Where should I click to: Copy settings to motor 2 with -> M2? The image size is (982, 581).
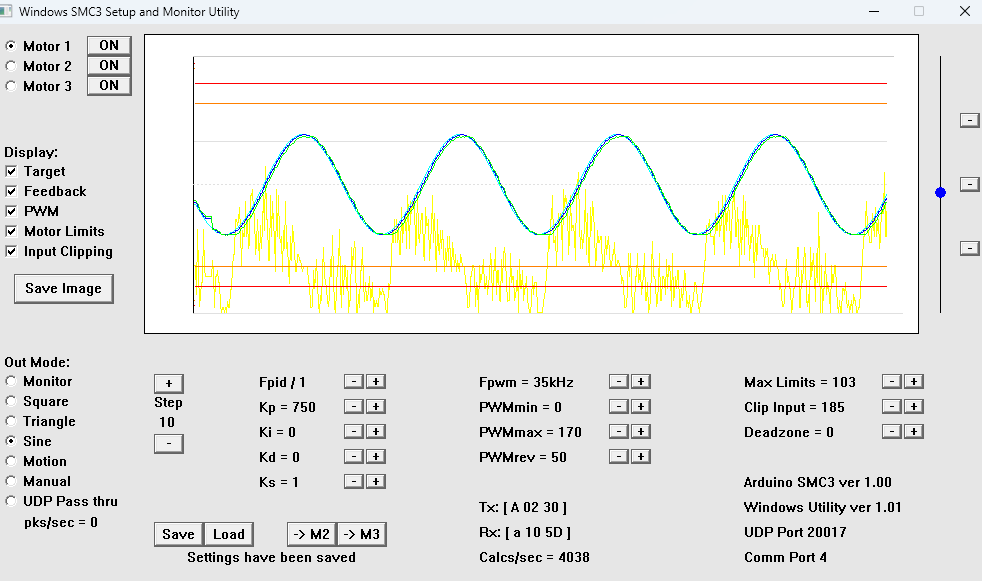point(311,534)
